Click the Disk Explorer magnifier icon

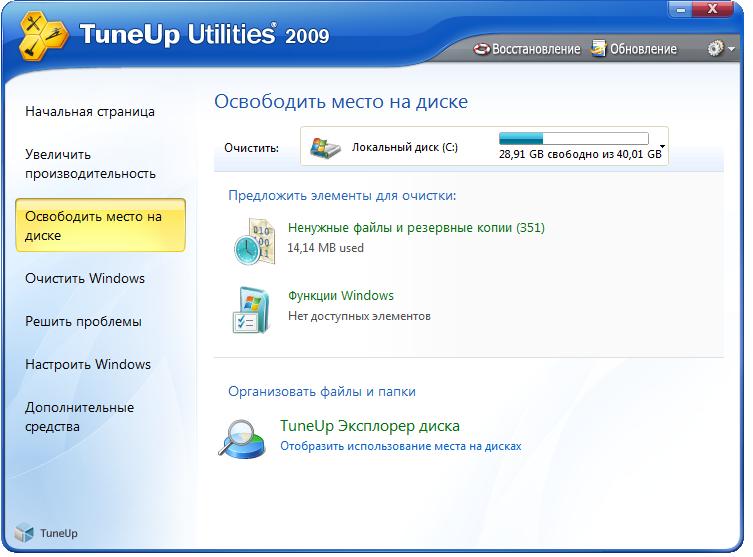coord(242,438)
